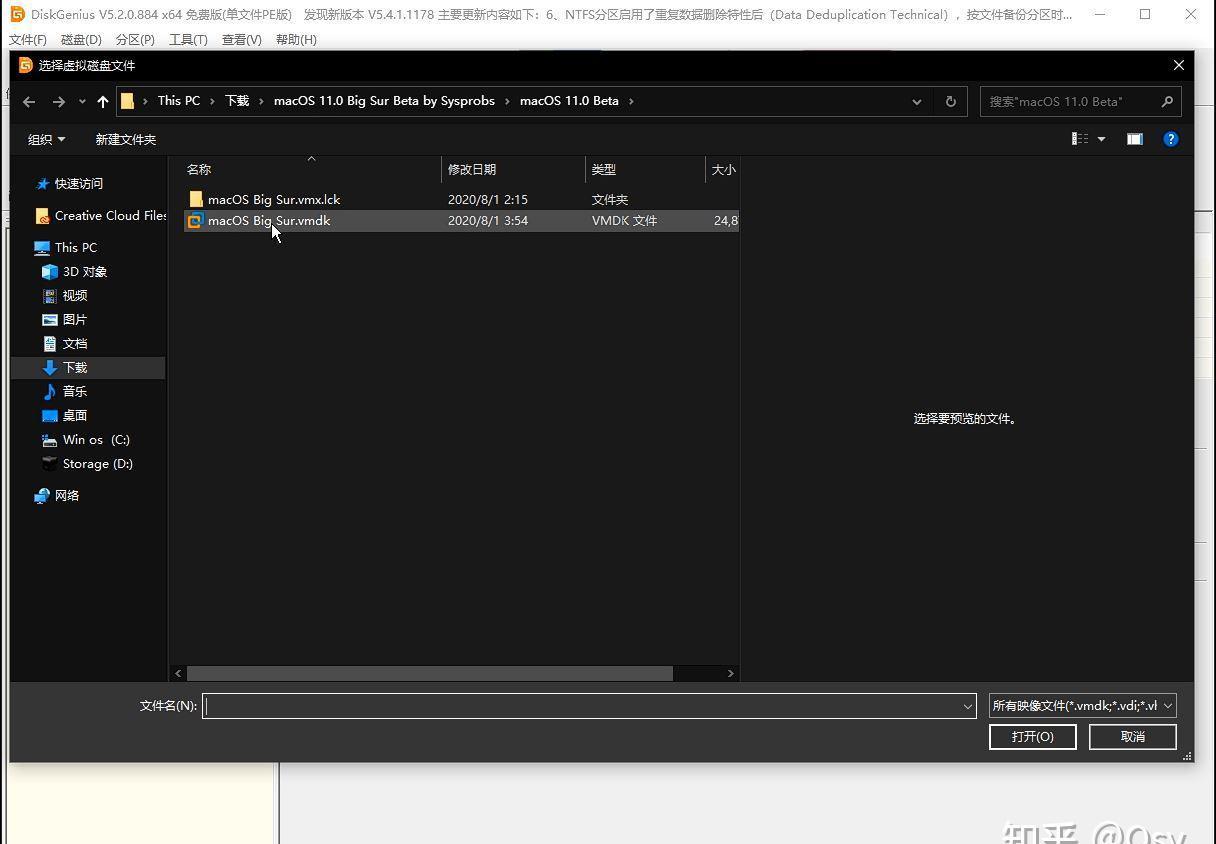
Task: Open help with the question mark icon
Action: pyautogui.click(x=1171, y=139)
